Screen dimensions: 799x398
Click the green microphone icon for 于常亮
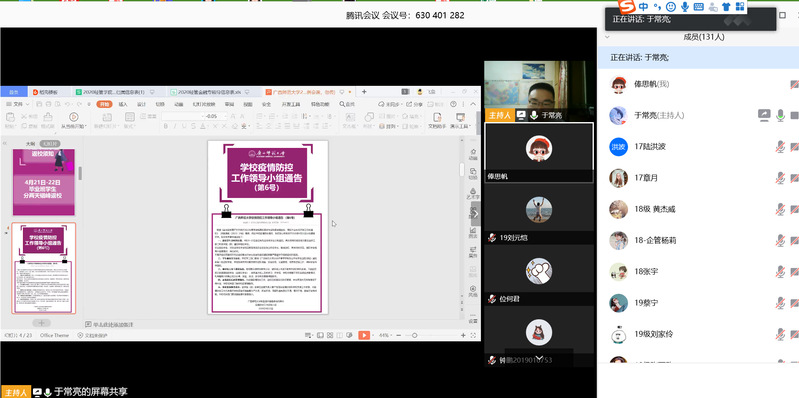click(x=780, y=115)
